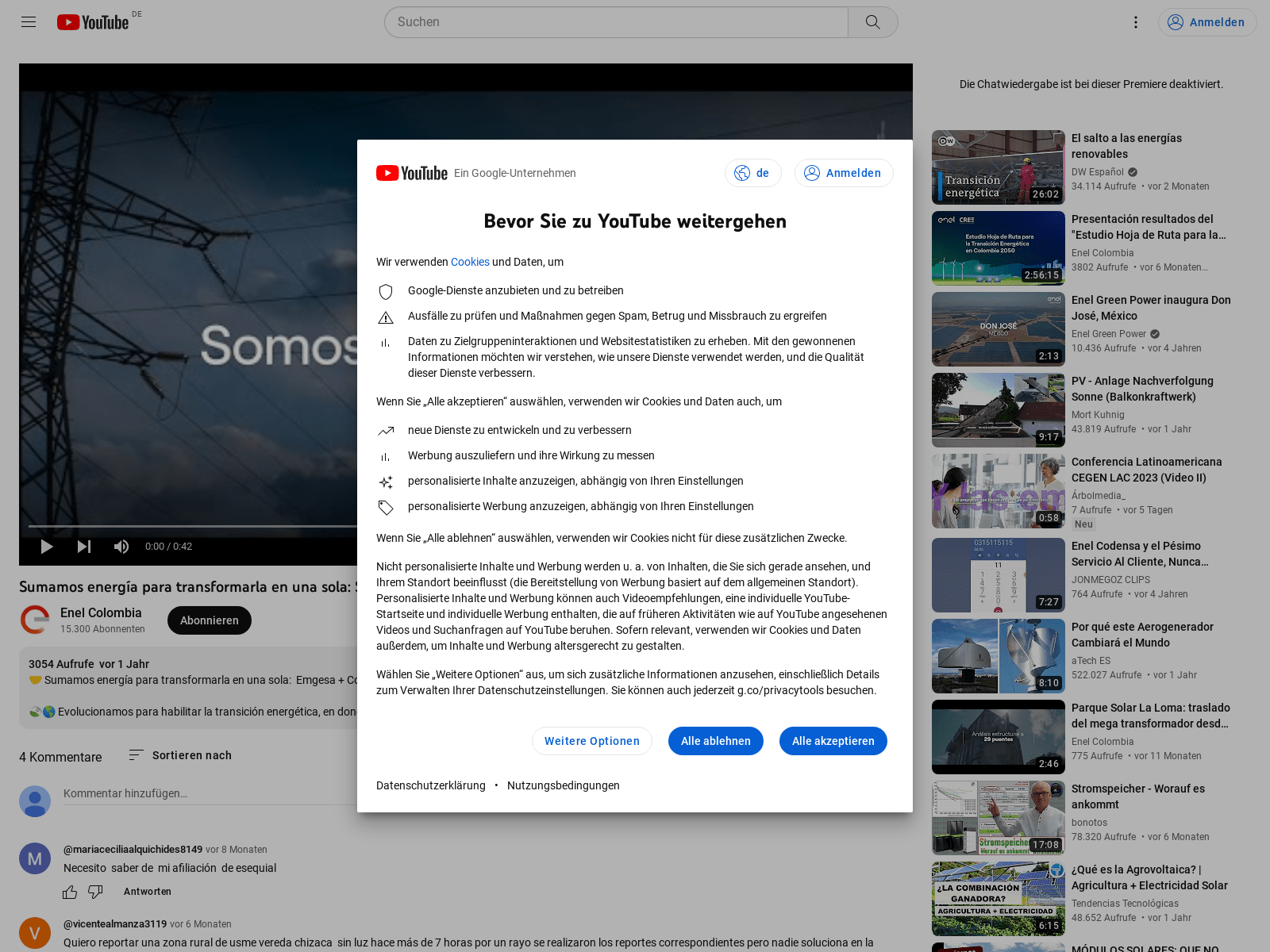Open 'Presentación resultados del Estudio Hoja de Ruta' thumbnail
The height and width of the screenshot is (952, 1270).
999,248
